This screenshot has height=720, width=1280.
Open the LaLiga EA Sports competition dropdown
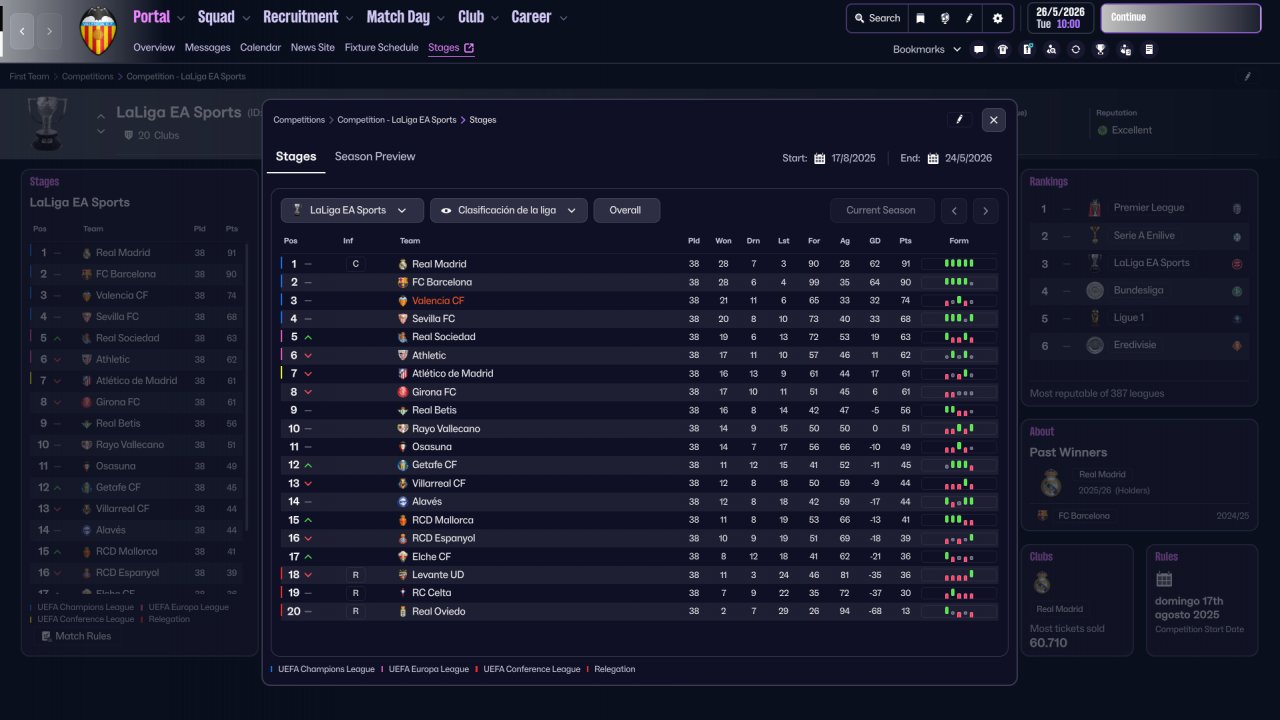coord(352,210)
